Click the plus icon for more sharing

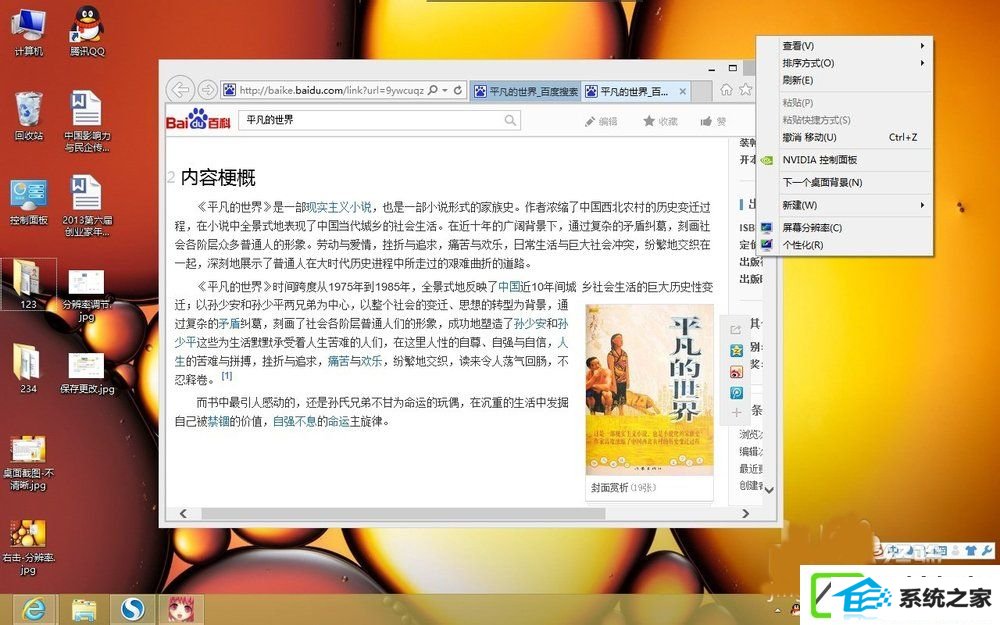pyautogui.click(x=736, y=413)
